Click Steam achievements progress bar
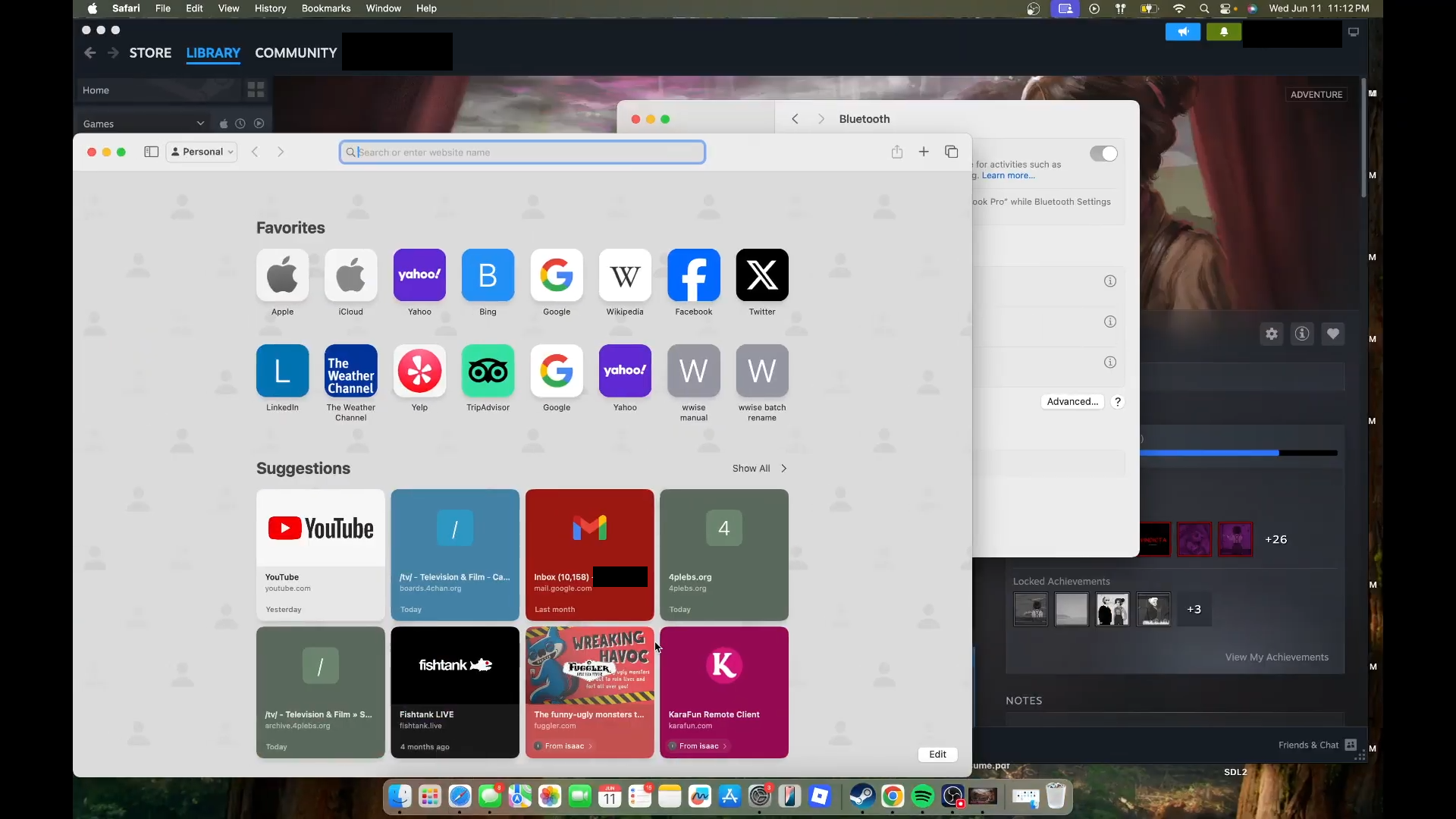 (x=1239, y=453)
